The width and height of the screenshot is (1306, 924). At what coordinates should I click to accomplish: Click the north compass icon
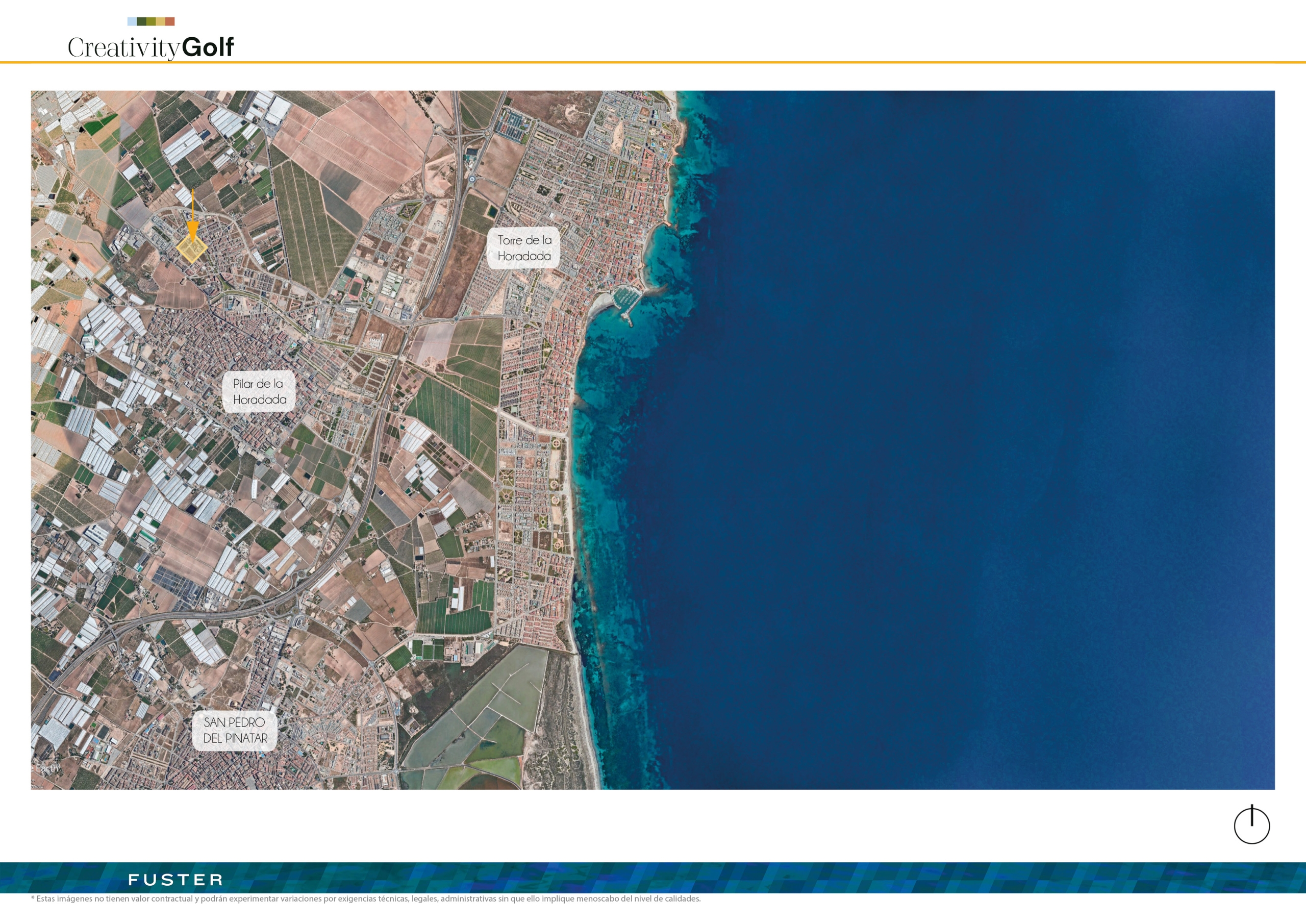(1251, 825)
